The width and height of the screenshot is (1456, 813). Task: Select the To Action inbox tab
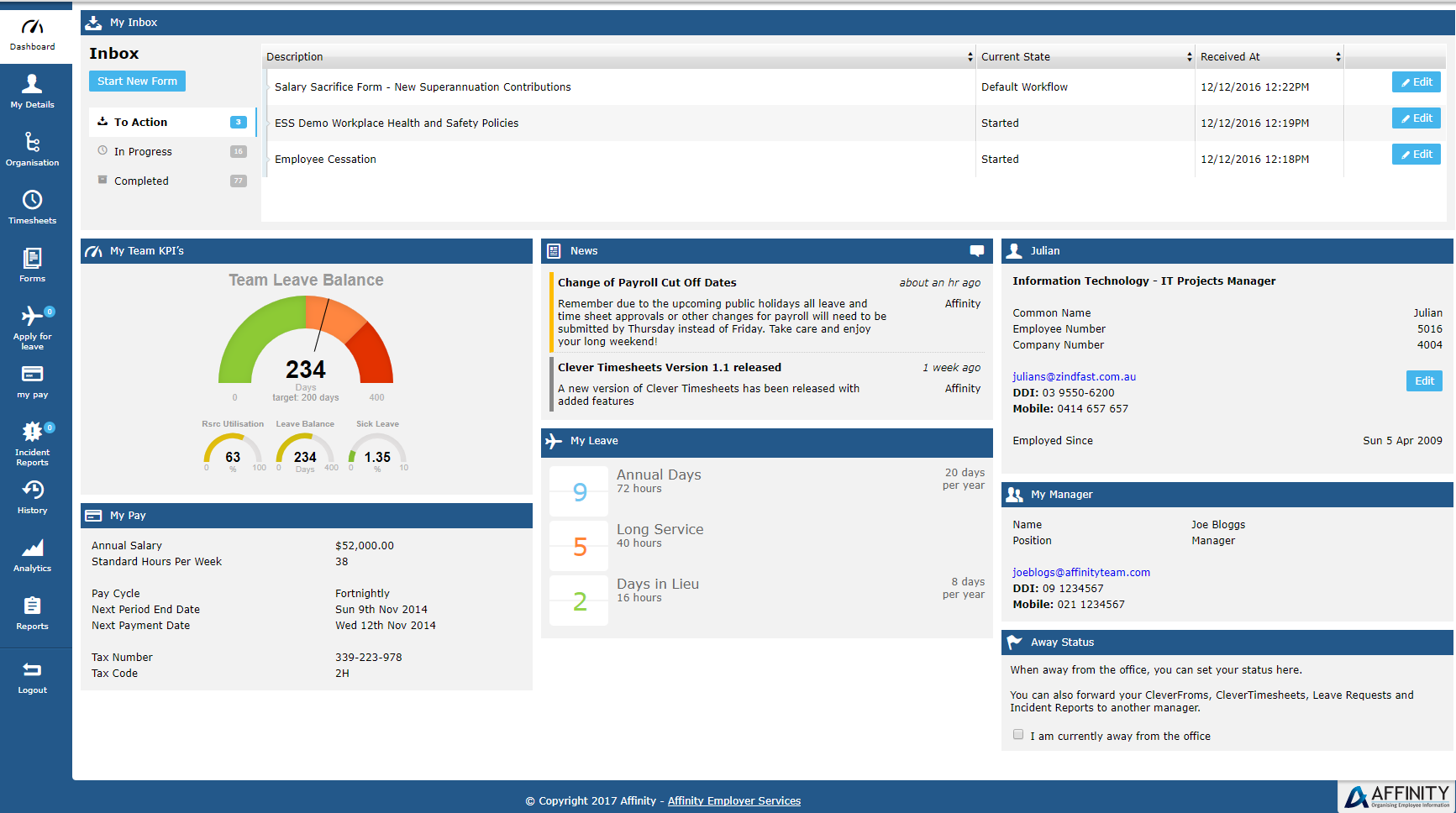[139, 122]
